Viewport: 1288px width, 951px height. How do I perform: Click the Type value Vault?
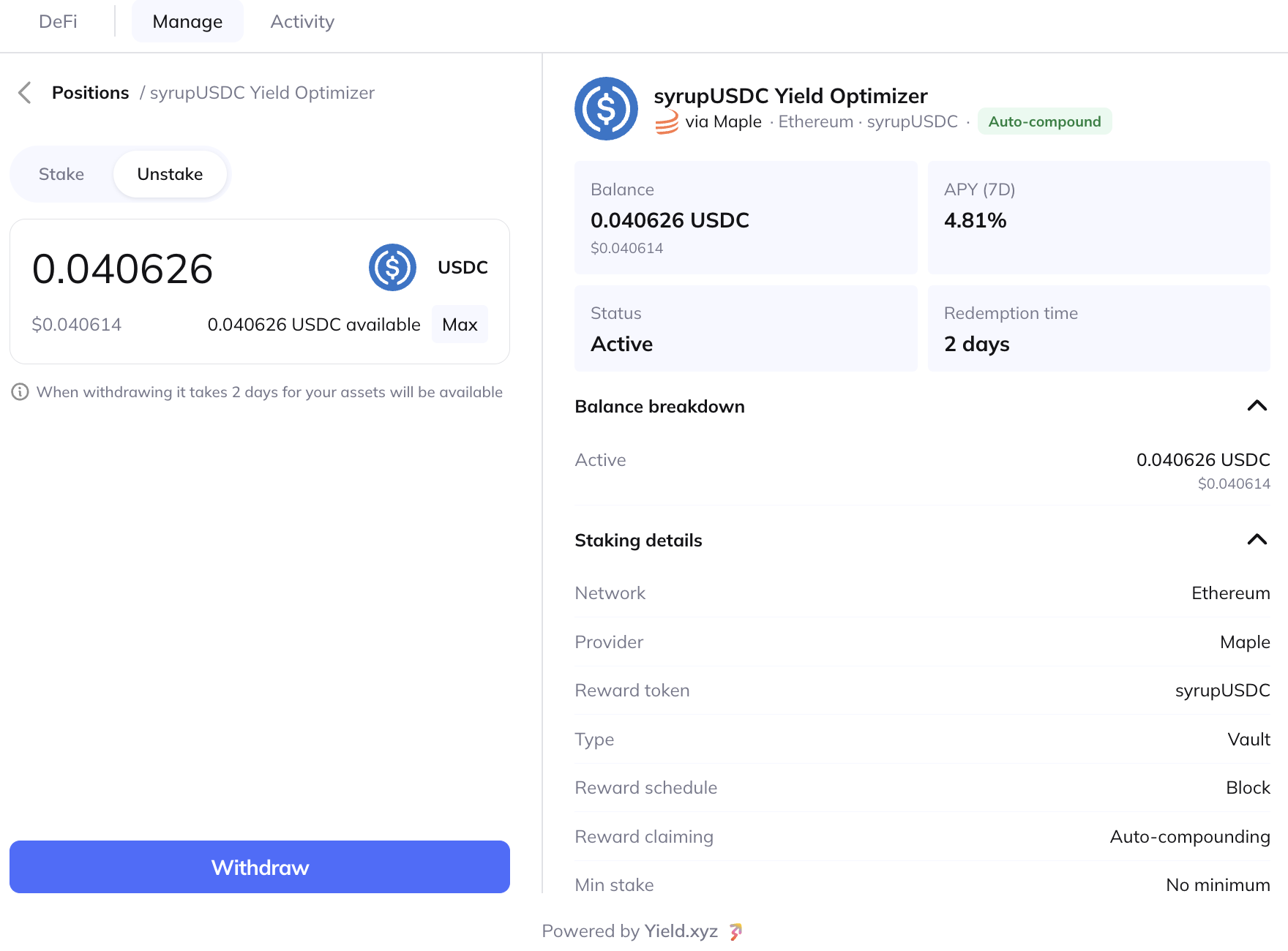point(1248,740)
